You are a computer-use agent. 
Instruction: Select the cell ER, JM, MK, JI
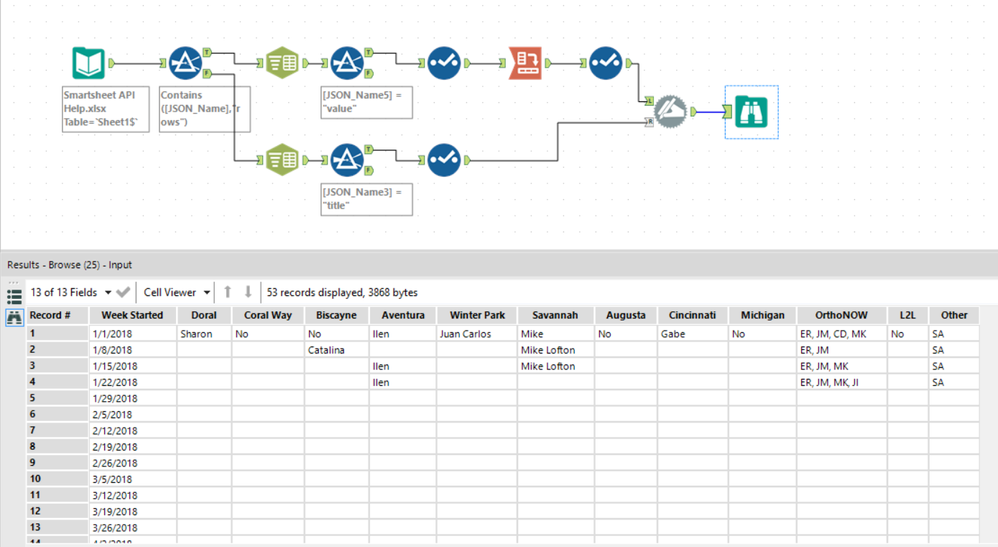click(x=841, y=382)
